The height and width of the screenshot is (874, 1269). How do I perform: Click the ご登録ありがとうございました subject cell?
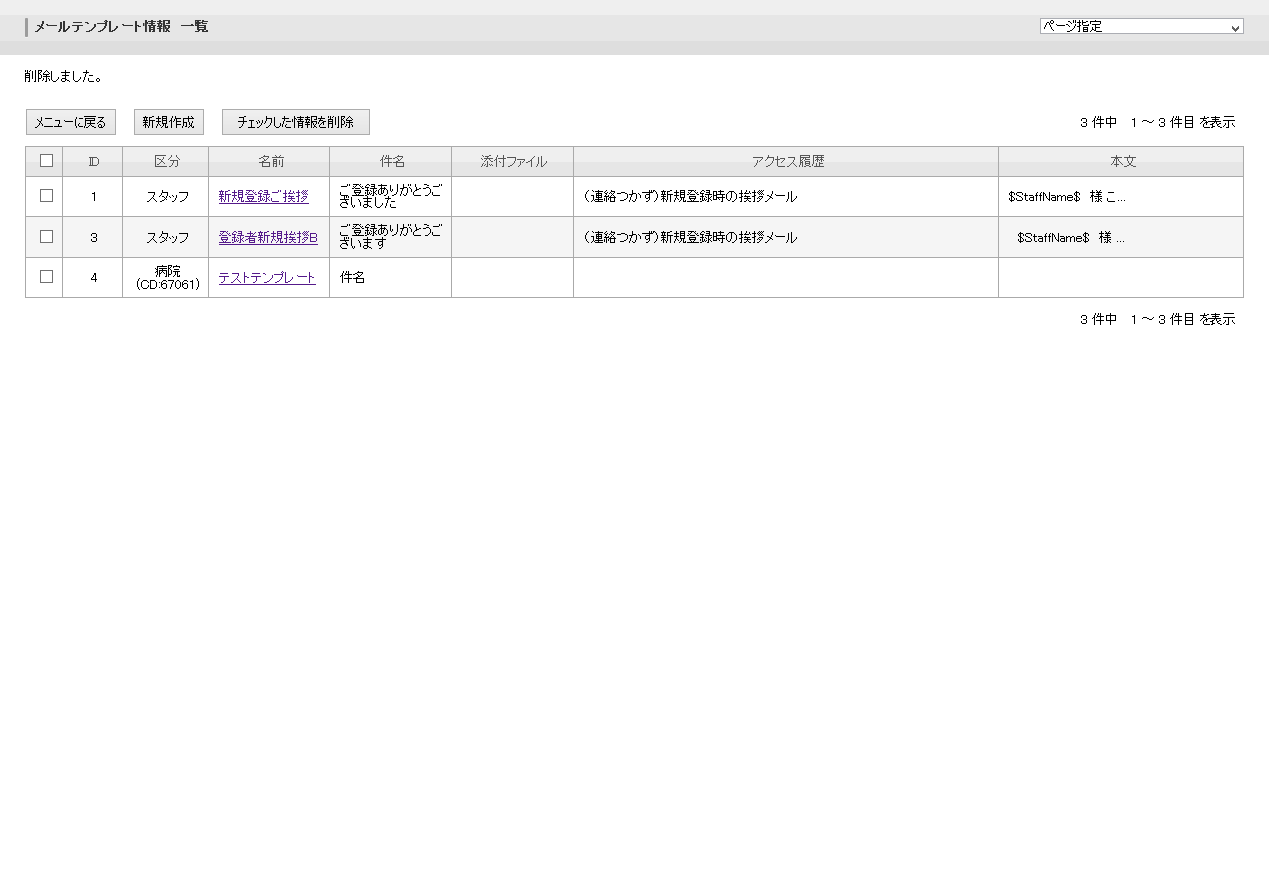(391, 196)
